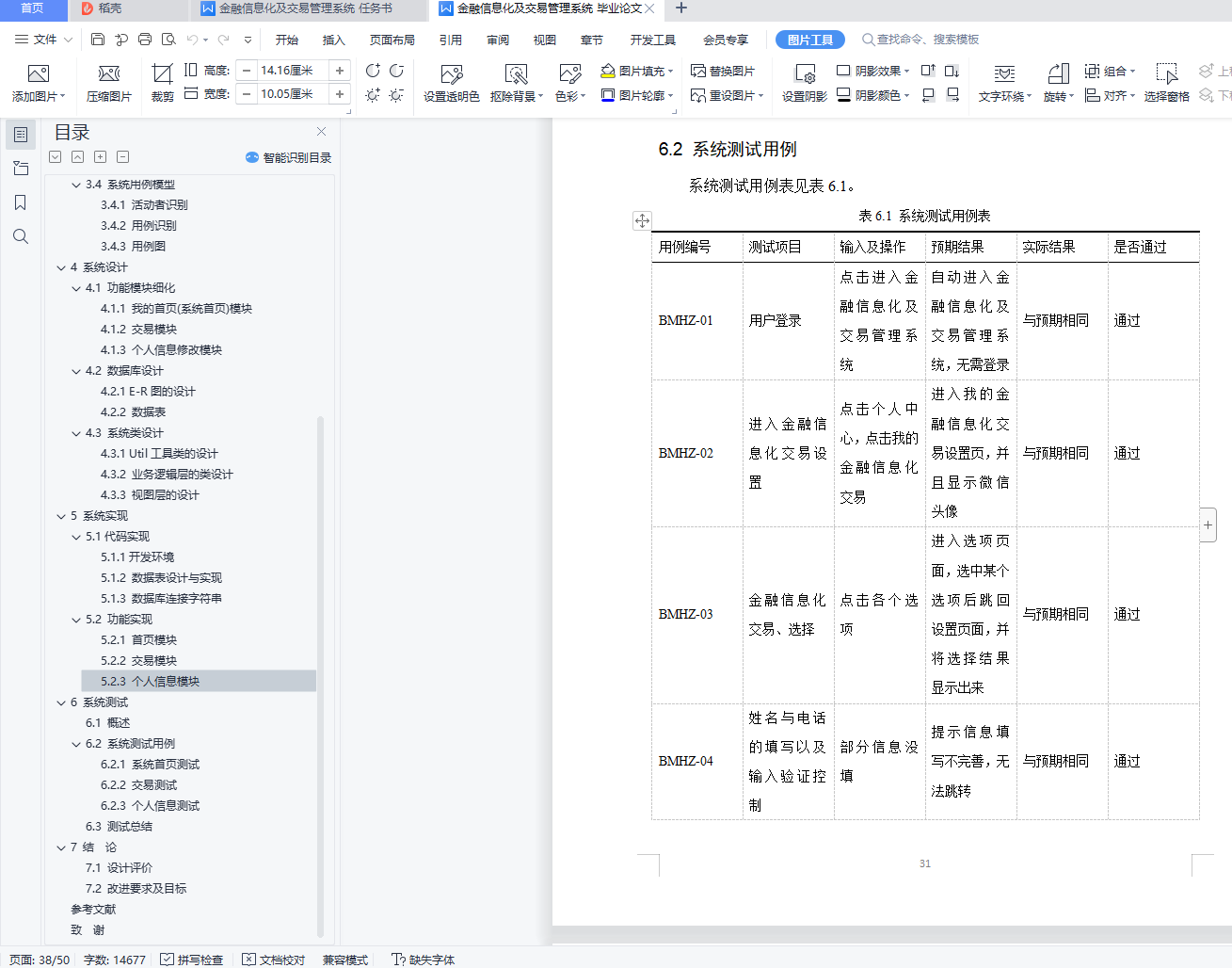
Task: Increase picture height with plus stepper
Action: point(340,71)
